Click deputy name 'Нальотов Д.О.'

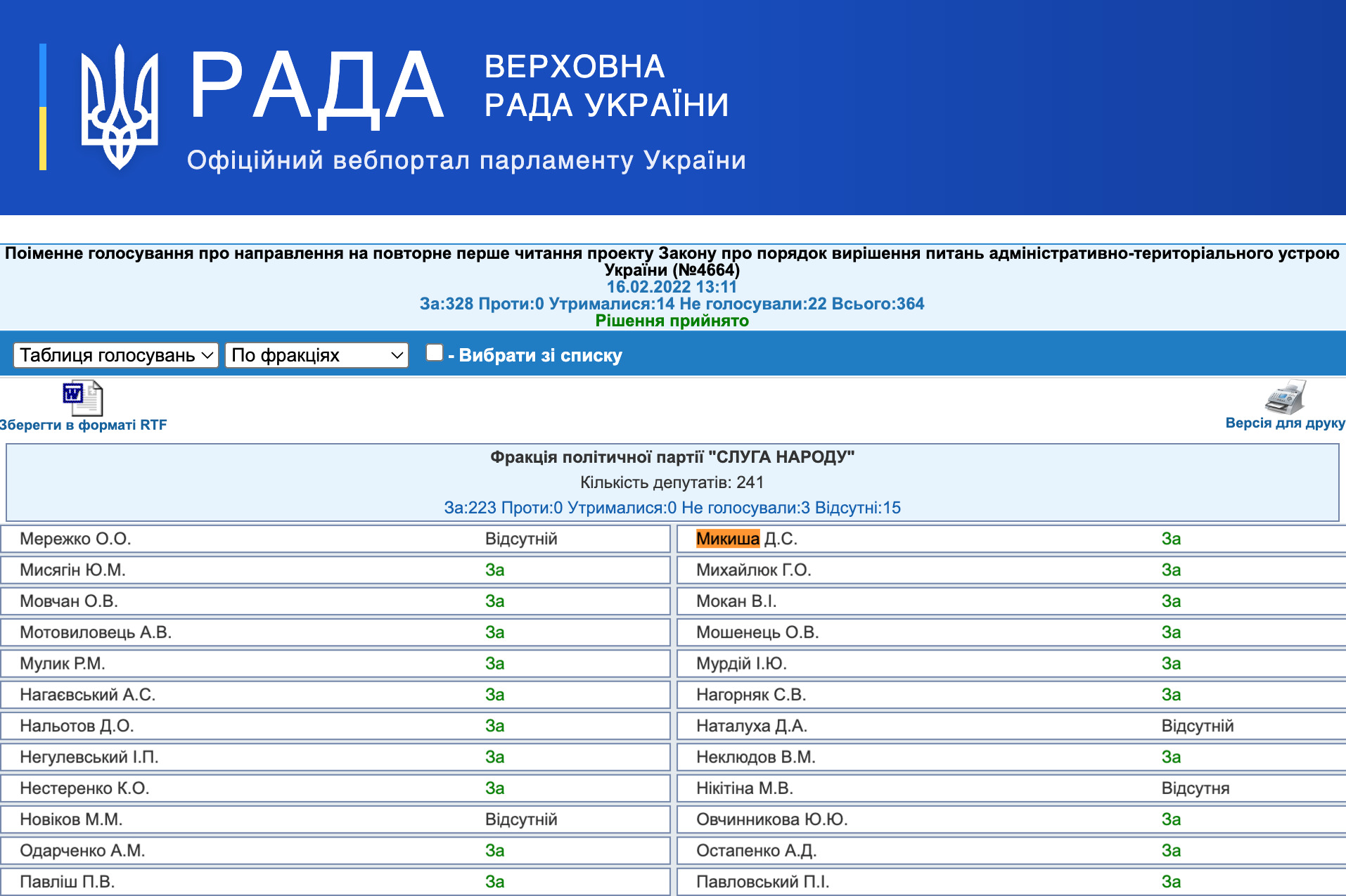77,726
